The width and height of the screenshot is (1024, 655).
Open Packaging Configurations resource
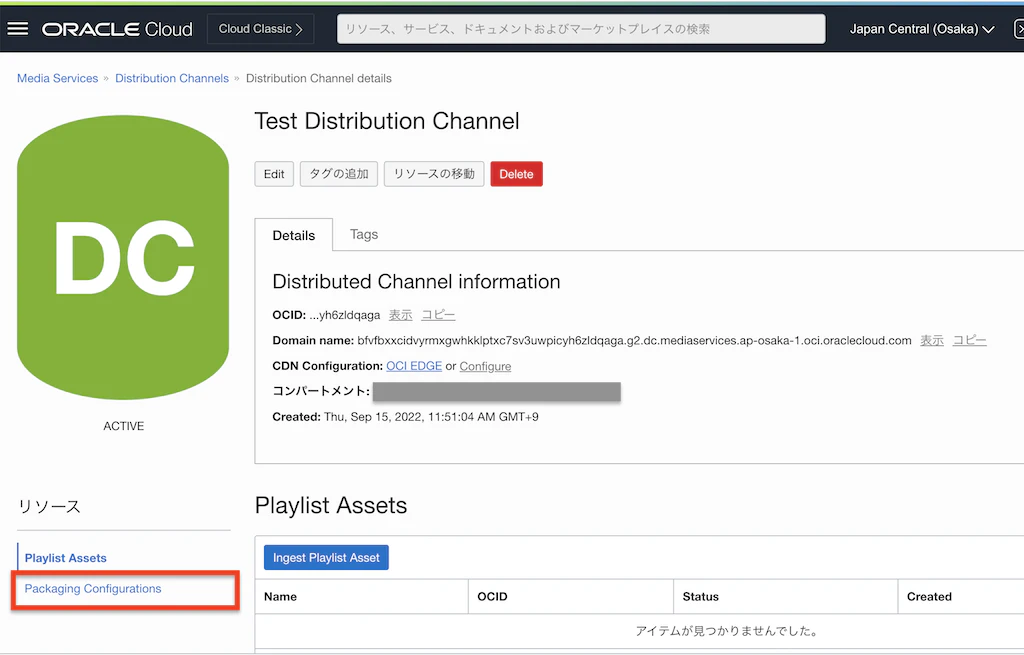pyautogui.click(x=93, y=589)
